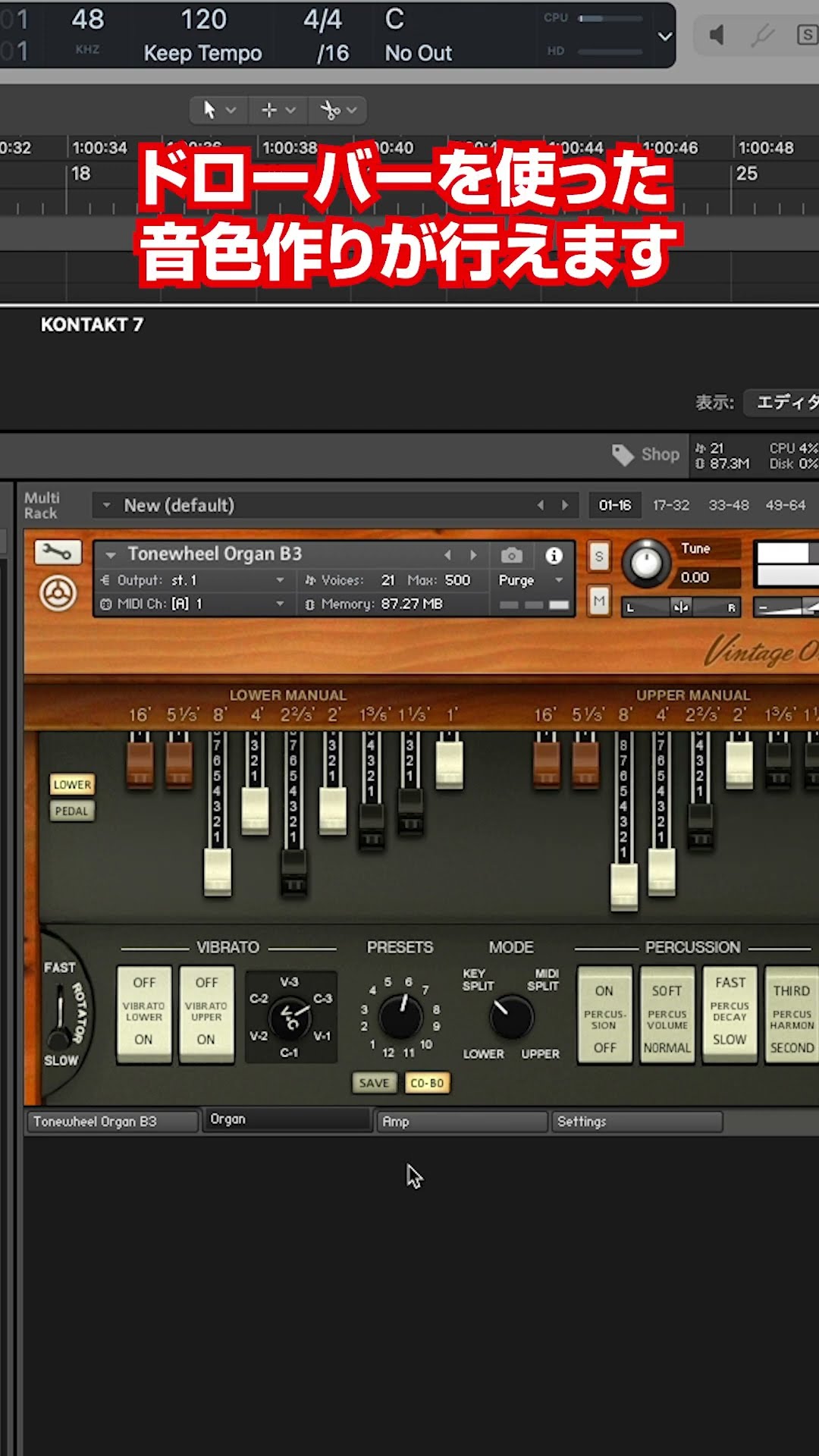This screenshot has width=819, height=1456.
Task: Go to previous instrument with left arrow
Action: tap(447, 555)
